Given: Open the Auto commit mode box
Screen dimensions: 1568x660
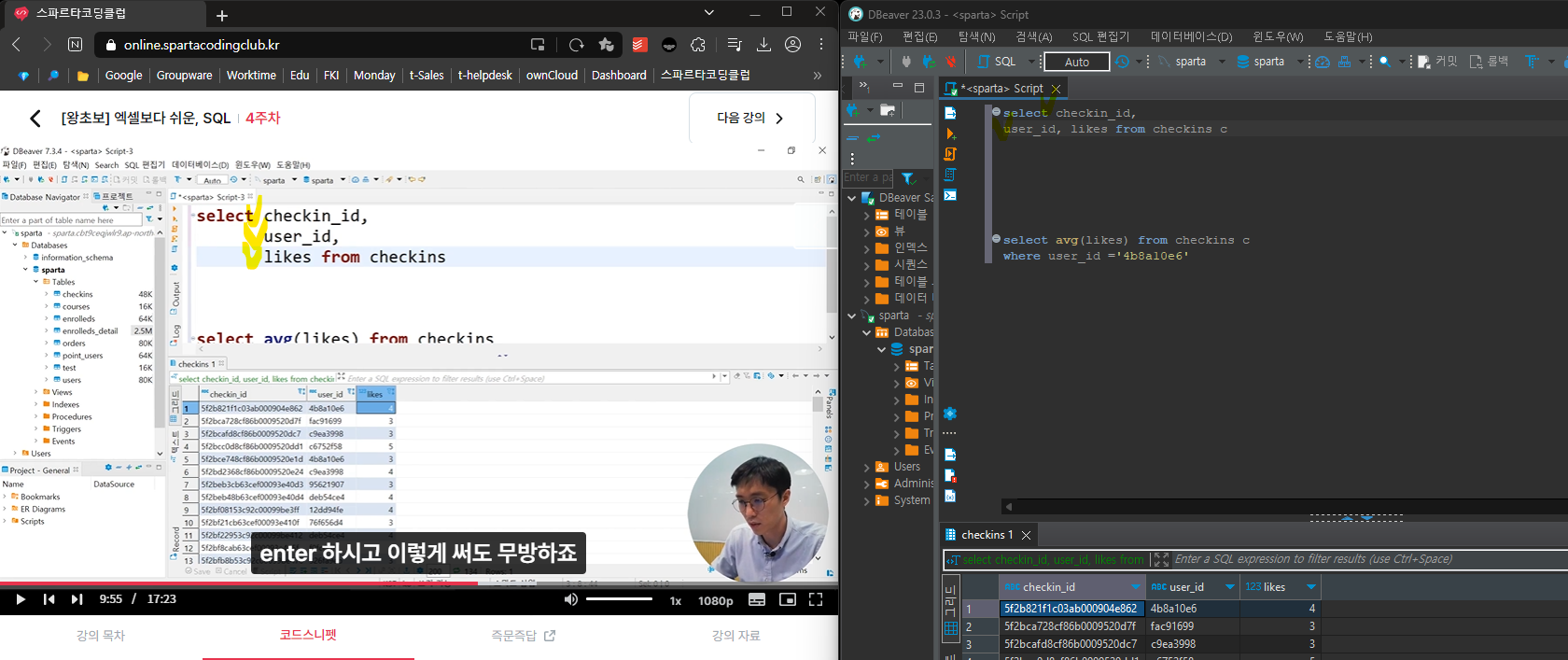Looking at the screenshot, I should coord(1076,62).
